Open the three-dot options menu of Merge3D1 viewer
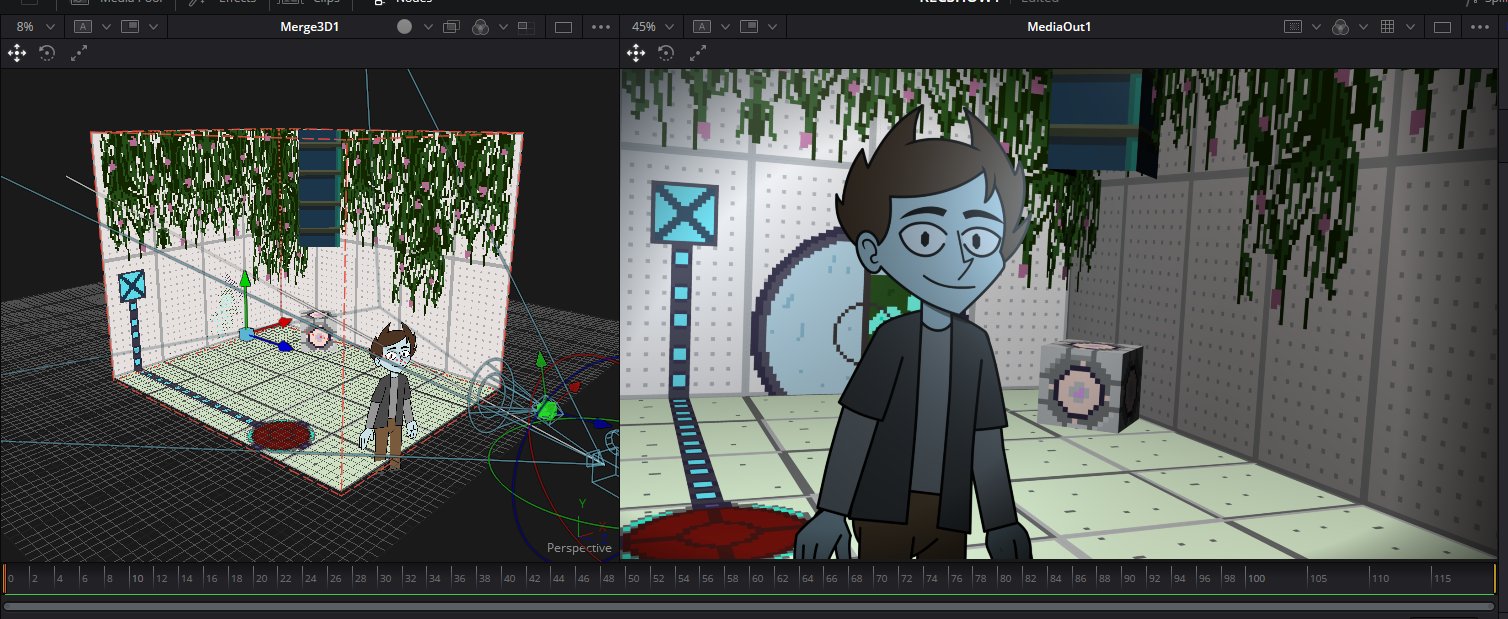The width and height of the screenshot is (1508, 619). [601, 27]
